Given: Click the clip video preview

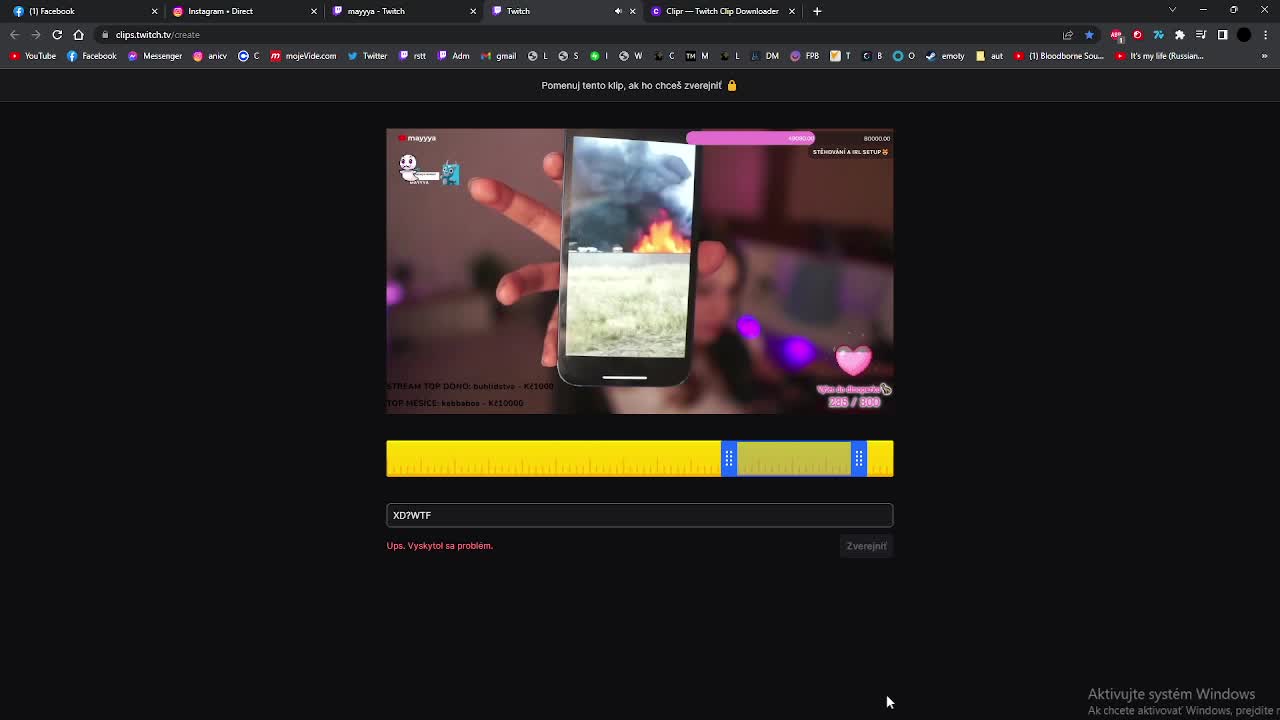Looking at the screenshot, I should click(x=640, y=271).
